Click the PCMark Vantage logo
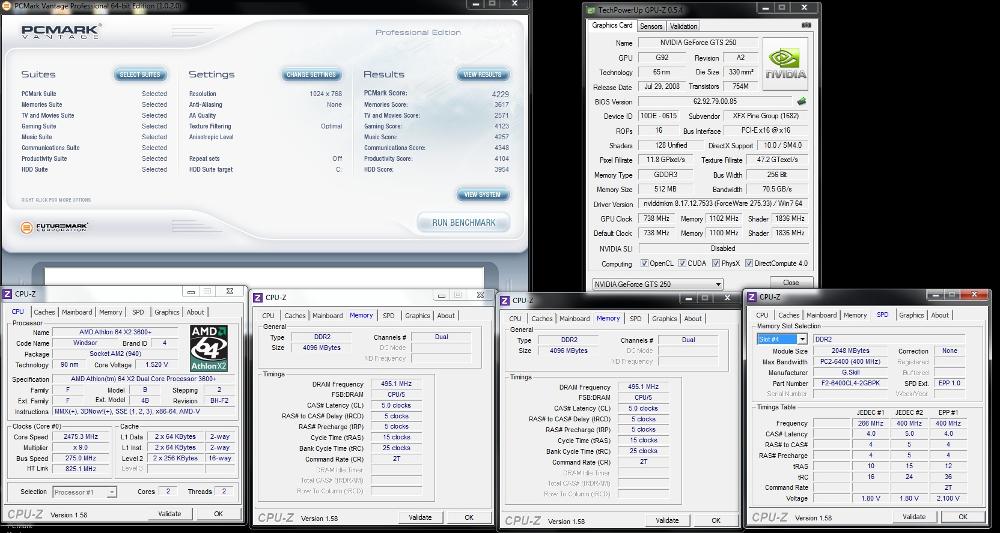 (x=61, y=31)
